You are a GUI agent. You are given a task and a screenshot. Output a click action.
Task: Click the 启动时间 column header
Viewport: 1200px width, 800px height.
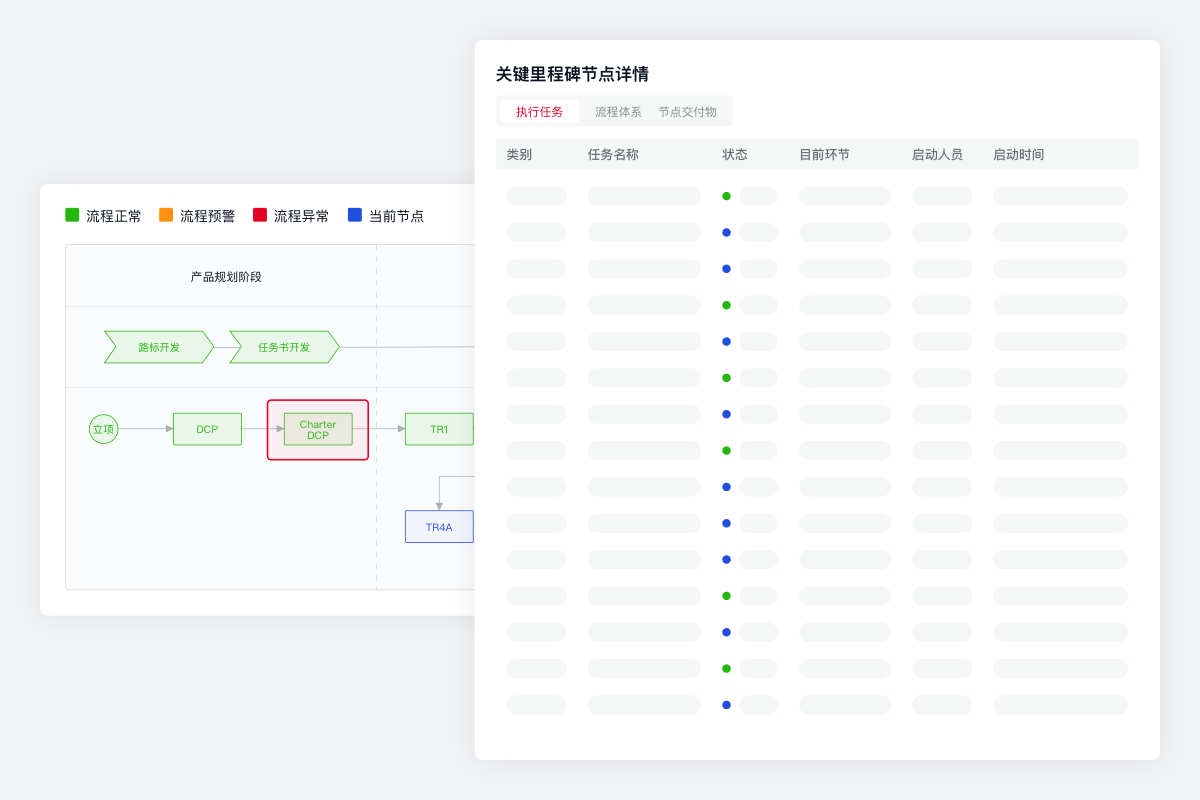tap(1018, 155)
